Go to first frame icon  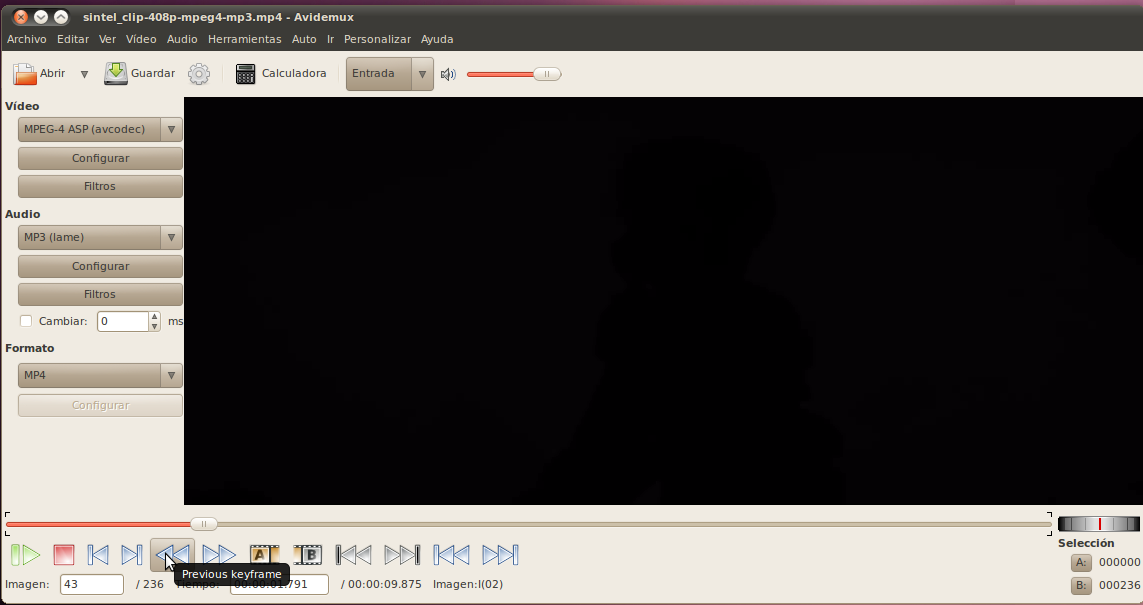coord(451,555)
